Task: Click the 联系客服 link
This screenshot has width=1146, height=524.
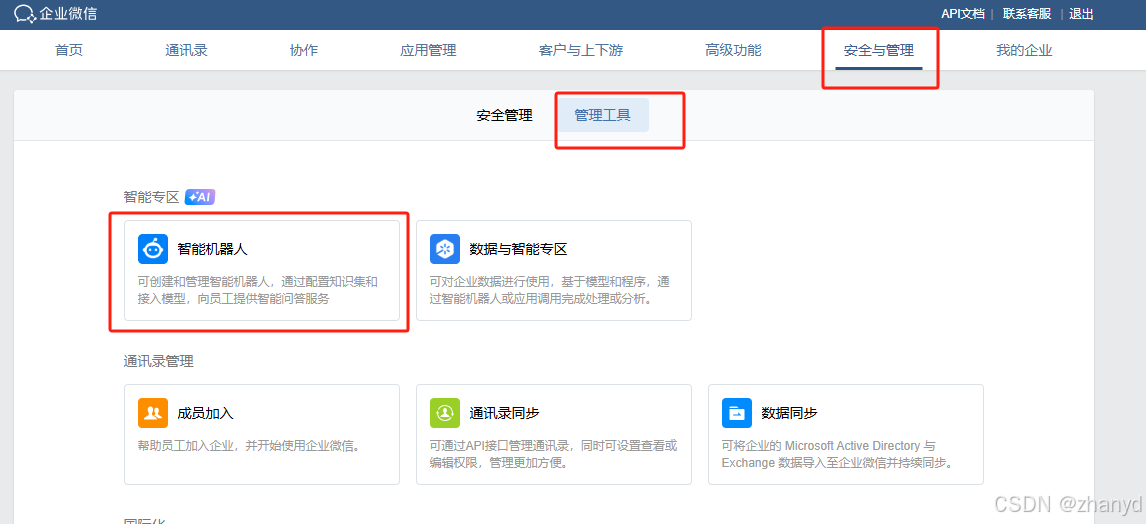Action: tap(1027, 14)
